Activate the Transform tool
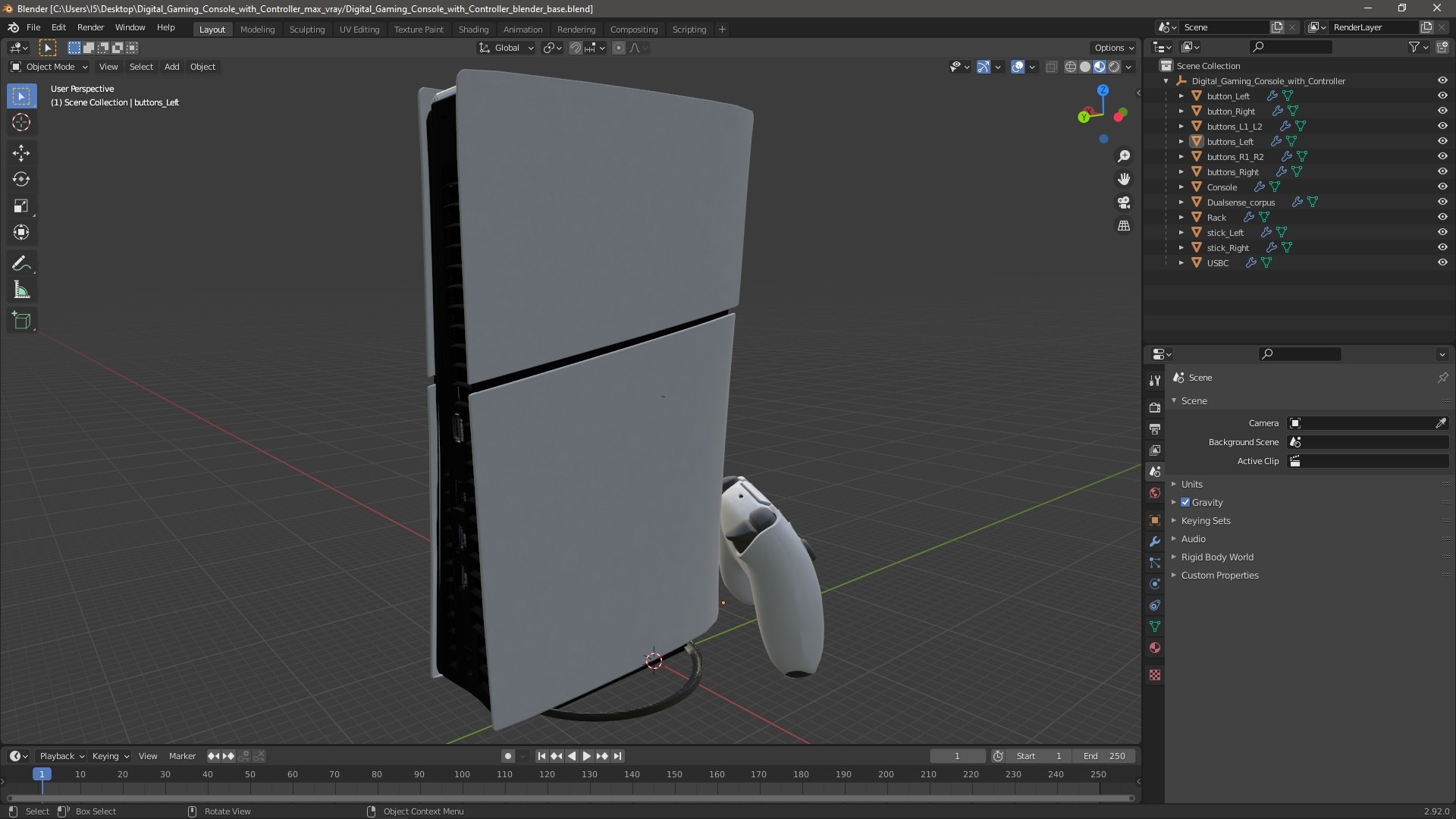This screenshot has width=1456, height=819. (21, 233)
